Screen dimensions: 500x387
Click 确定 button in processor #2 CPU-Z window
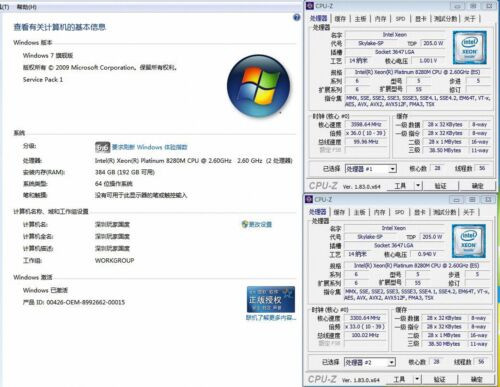(x=476, y=379)
